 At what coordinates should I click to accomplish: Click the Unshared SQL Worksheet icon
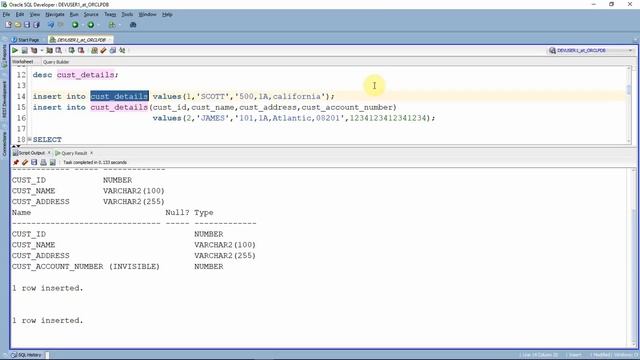[94, 51]
